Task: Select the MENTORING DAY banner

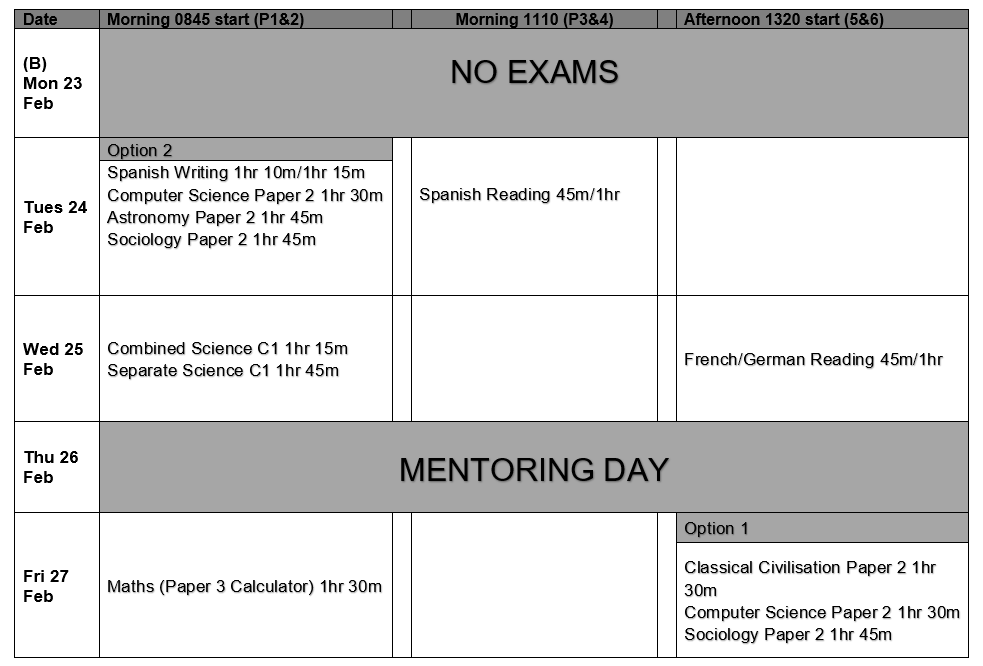Action: pos(534,469)
